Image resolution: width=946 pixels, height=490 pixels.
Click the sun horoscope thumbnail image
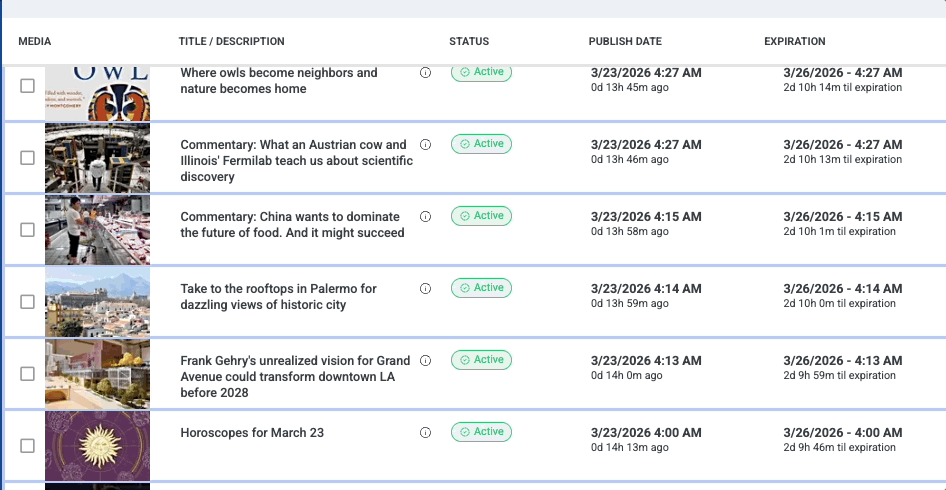point(97,446)
